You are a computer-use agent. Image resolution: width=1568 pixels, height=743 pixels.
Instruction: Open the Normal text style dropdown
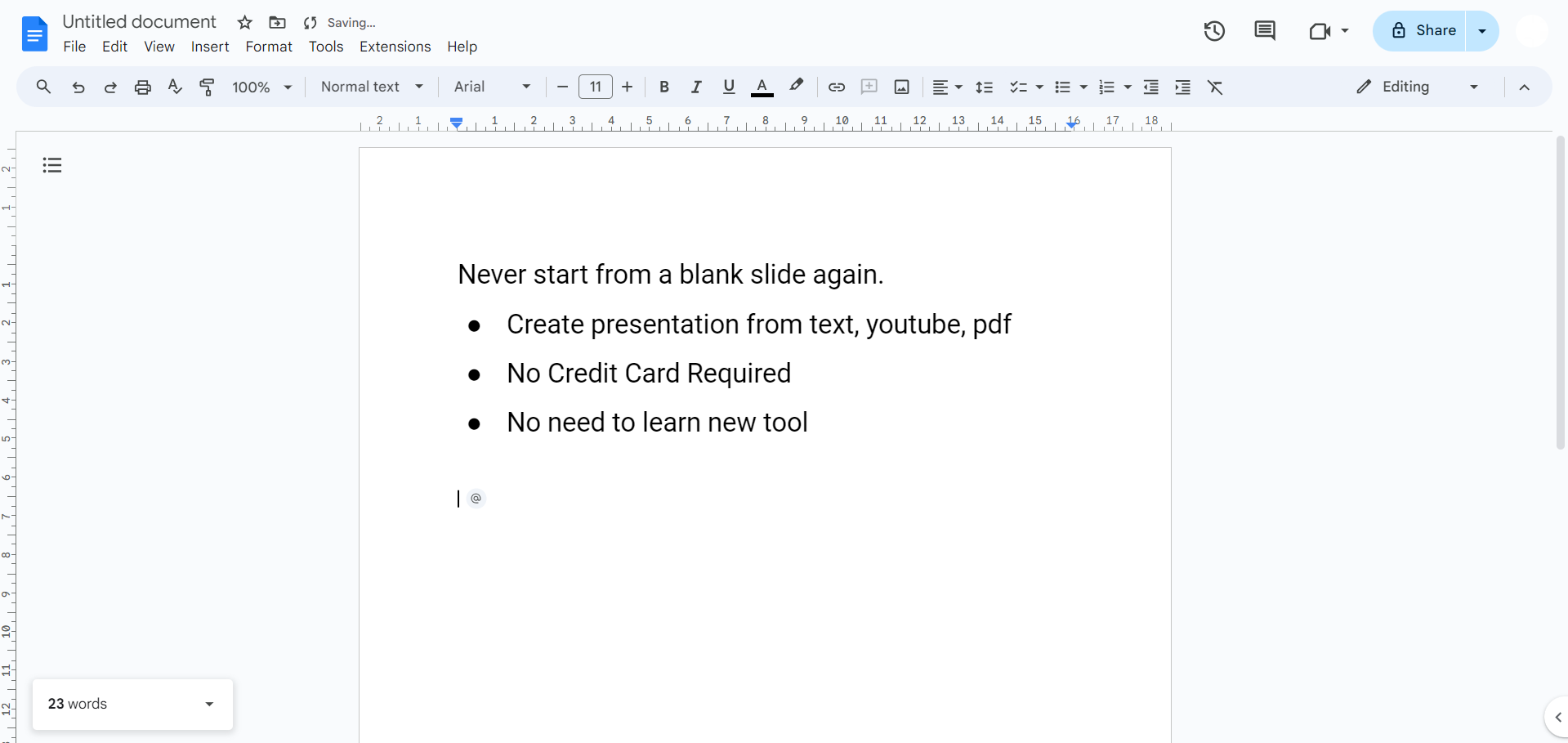(372, 87)
